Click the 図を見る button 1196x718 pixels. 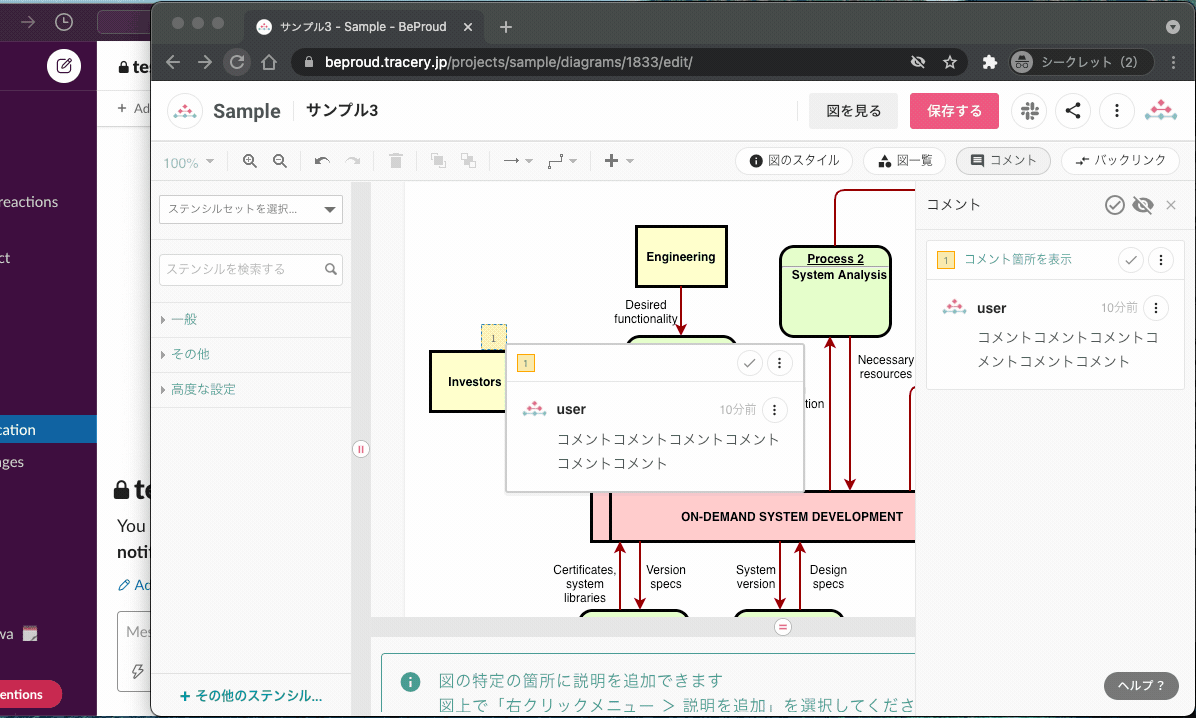point(853,110)
